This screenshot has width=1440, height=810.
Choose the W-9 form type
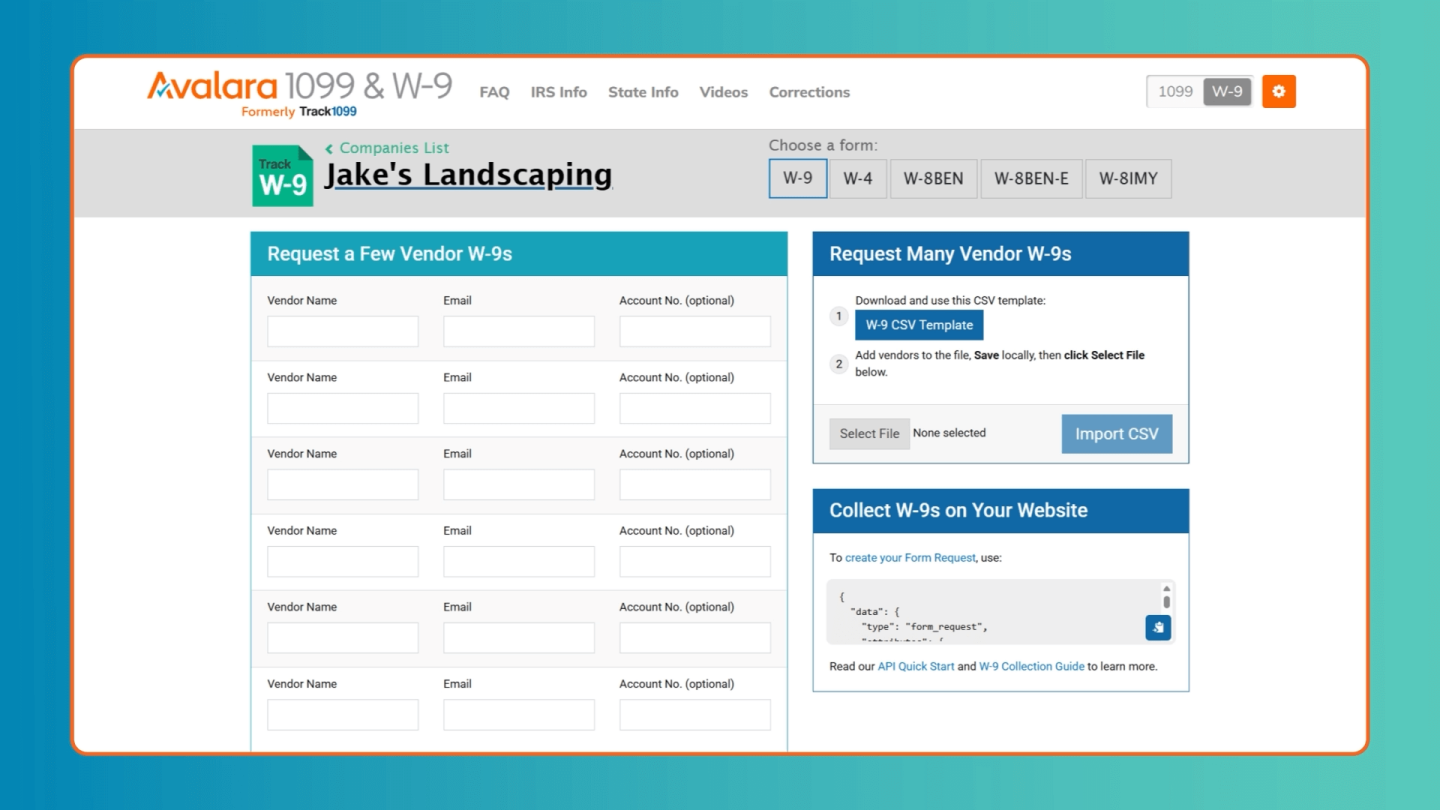(x=797, y=179)
